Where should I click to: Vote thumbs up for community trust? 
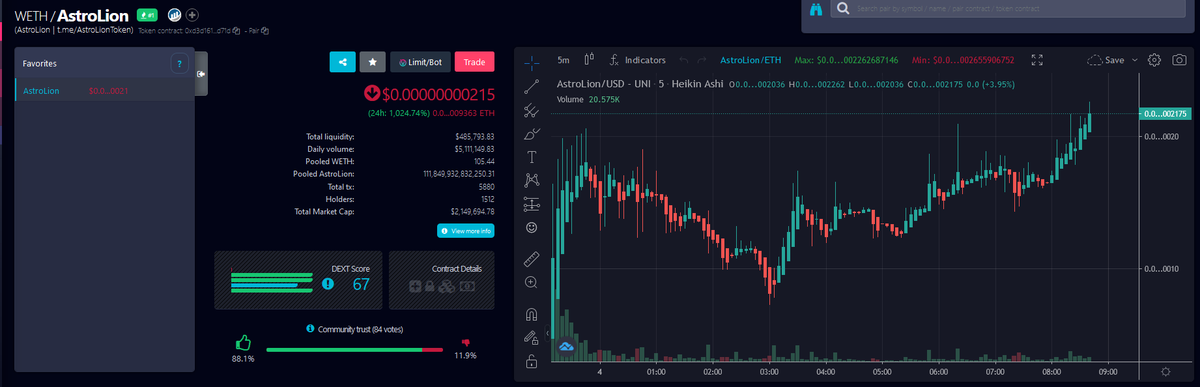(x=242, y=342)
